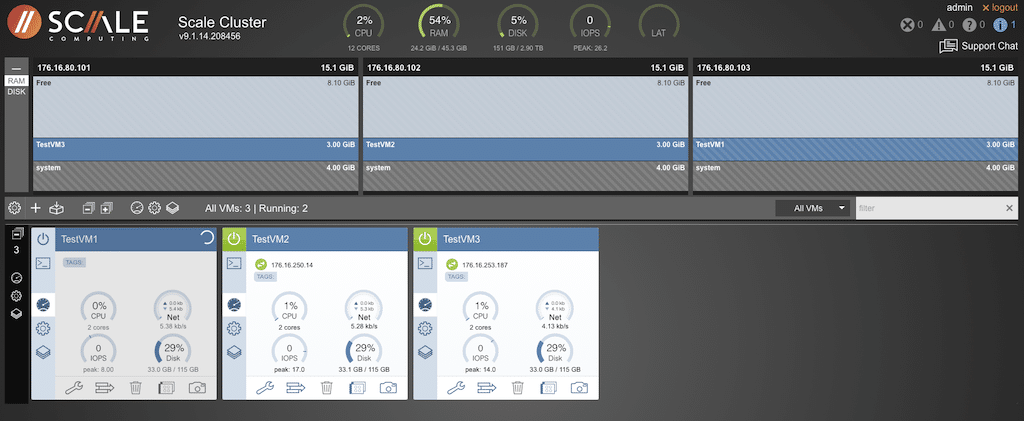The width and height of the screenshot is (1024, 421).
Task: Log out via the logout link
Action: 1000,8
